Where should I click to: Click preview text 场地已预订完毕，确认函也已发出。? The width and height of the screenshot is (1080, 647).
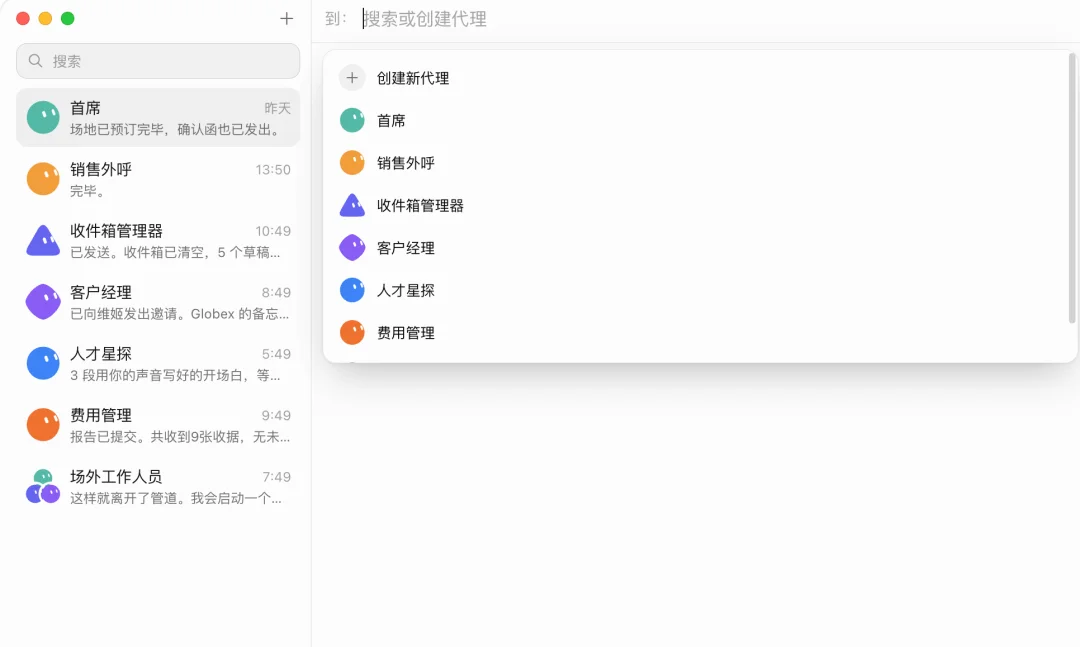click(x=177, y=130)
